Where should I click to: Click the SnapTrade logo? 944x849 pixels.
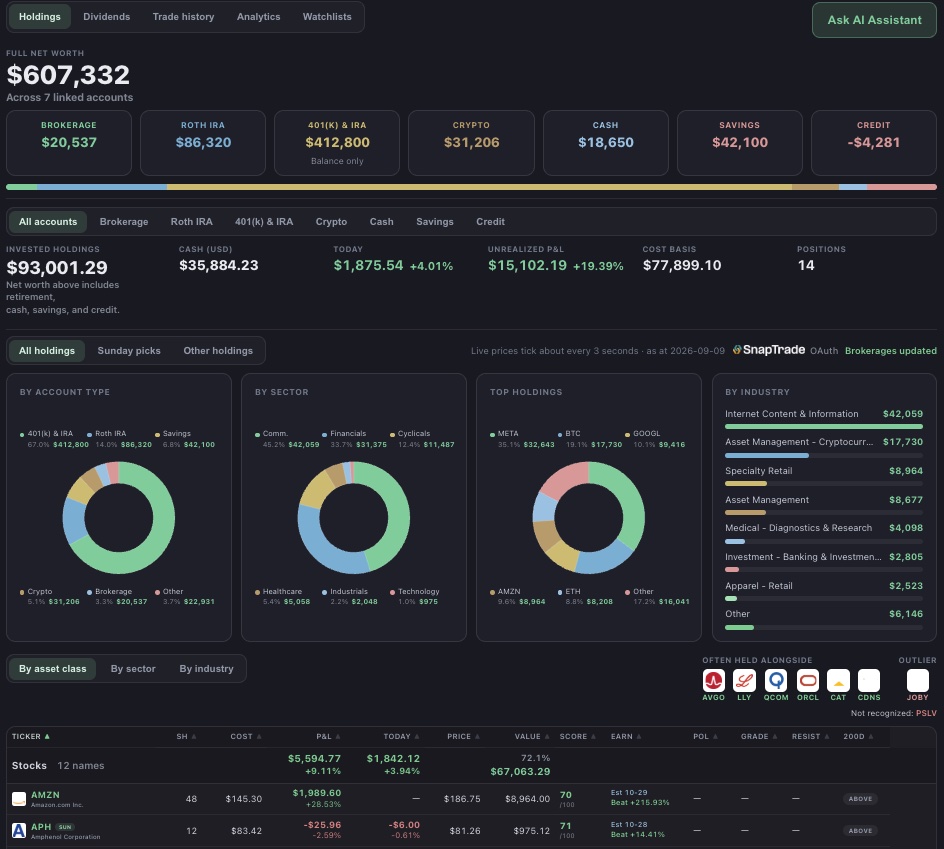[769, 350]
